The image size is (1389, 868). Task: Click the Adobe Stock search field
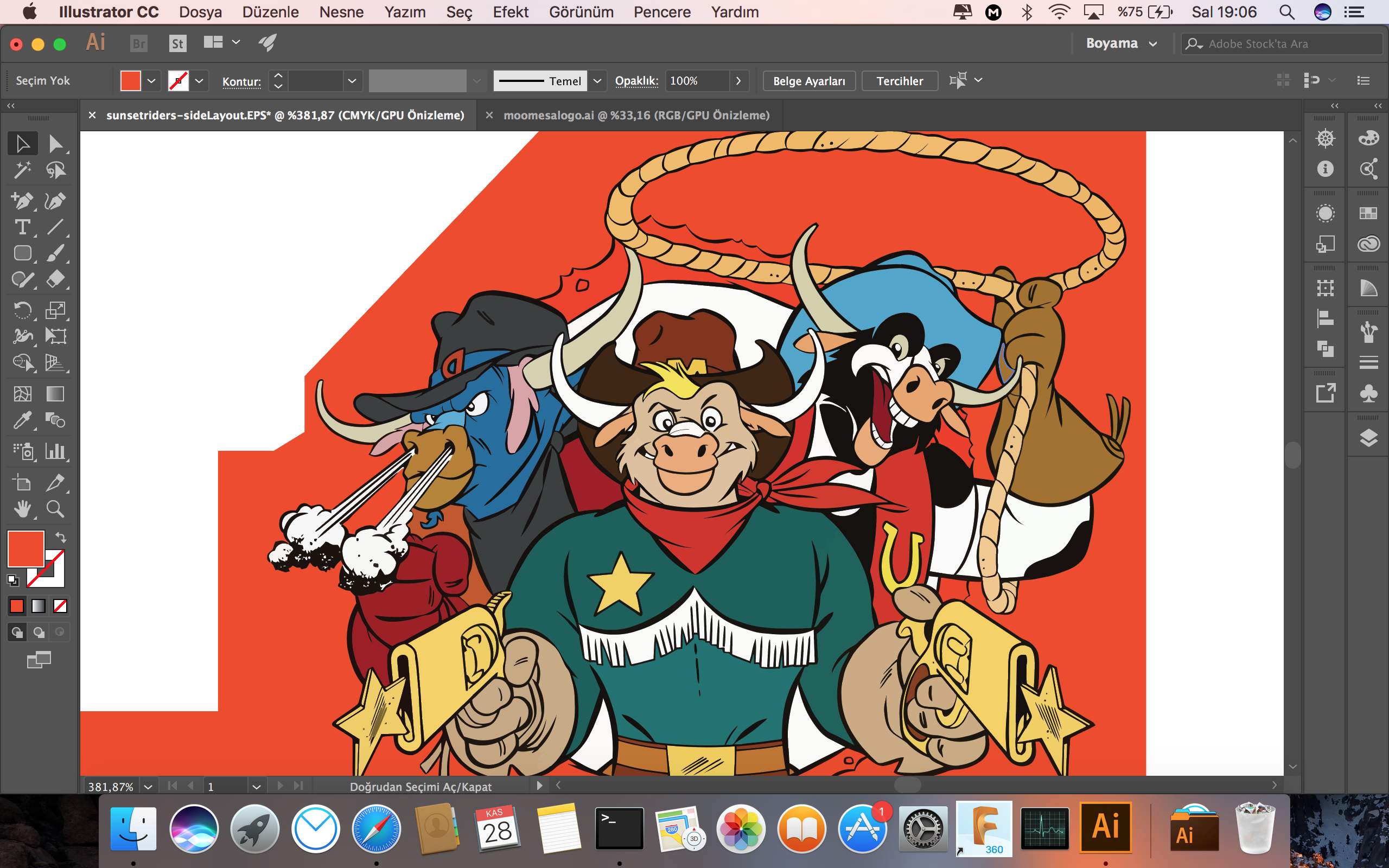click(x=1281, y=43)
